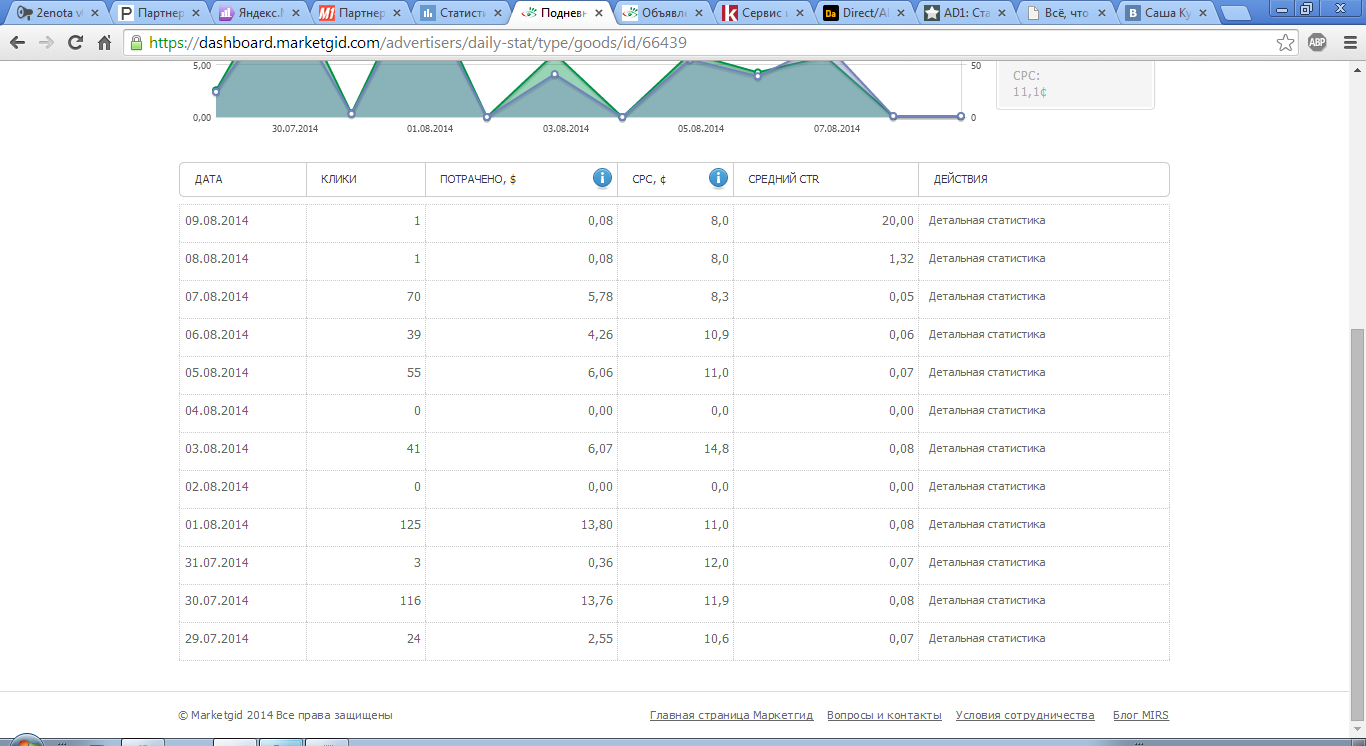
Task: Bookmark this page with the star icon
Action: (1286, 43)
